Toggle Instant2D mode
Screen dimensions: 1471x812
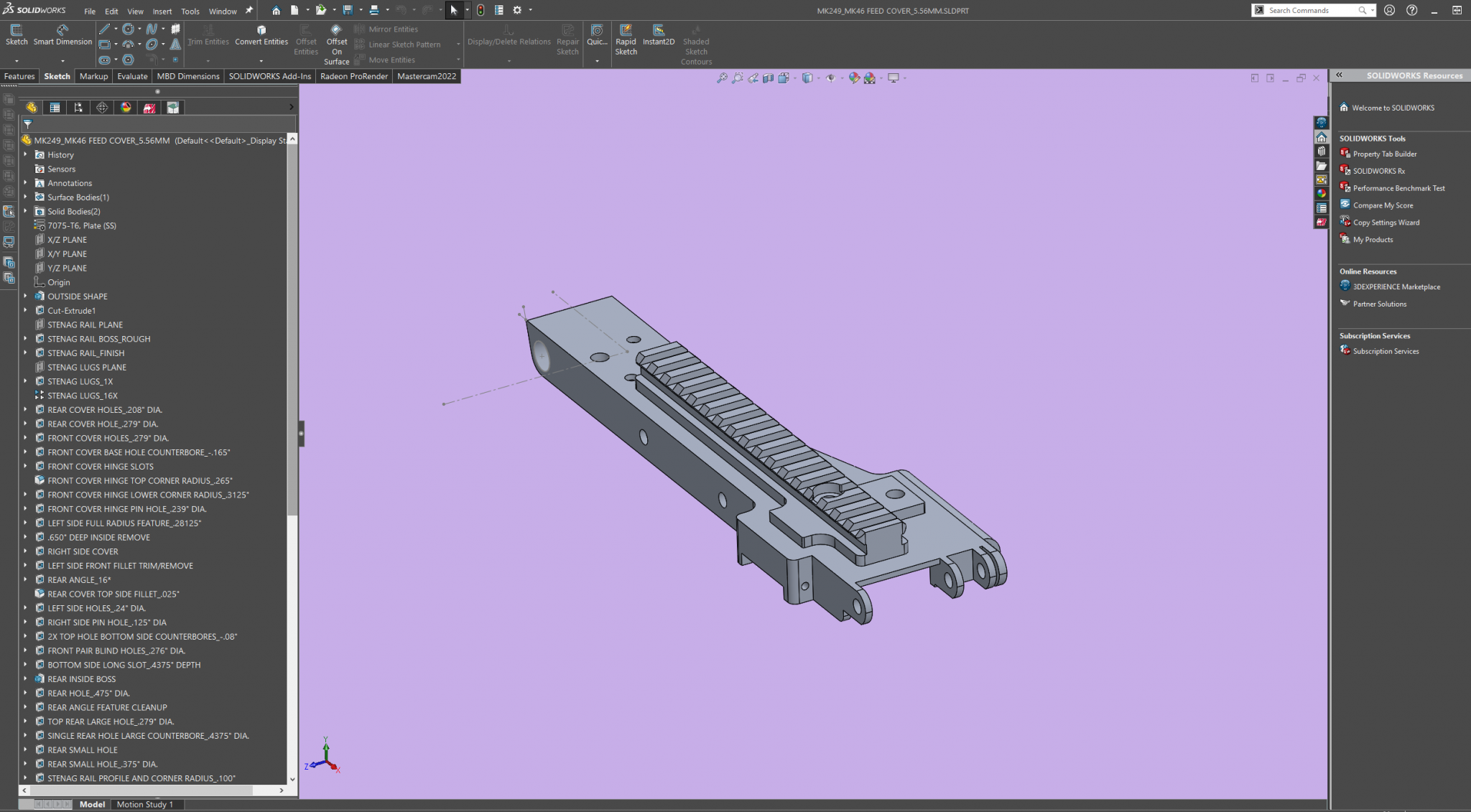(659, 35)
